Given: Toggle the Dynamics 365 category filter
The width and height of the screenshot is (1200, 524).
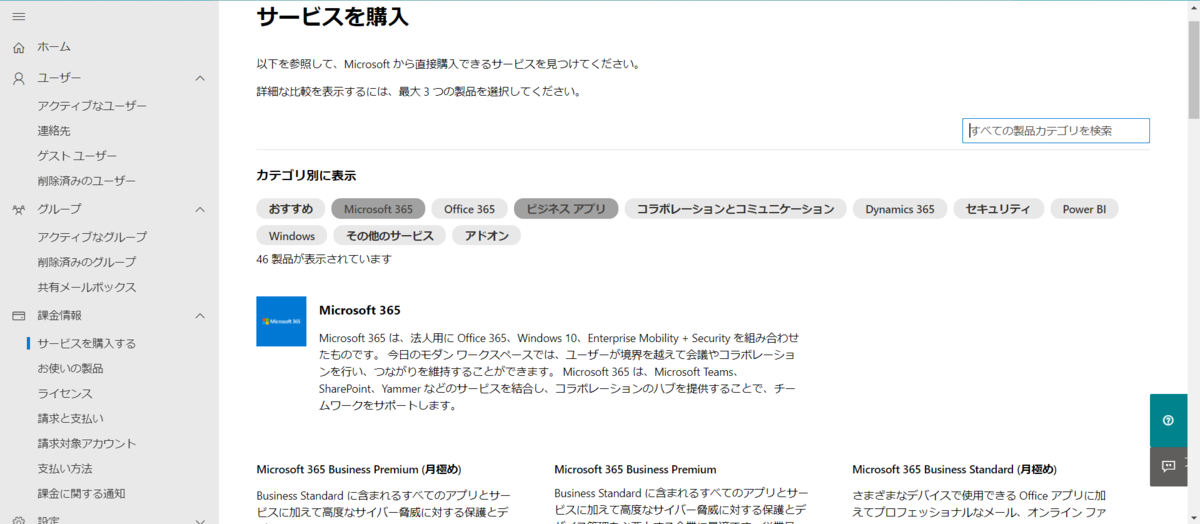Looking at the screenshot, I should (x=900, y=209).
